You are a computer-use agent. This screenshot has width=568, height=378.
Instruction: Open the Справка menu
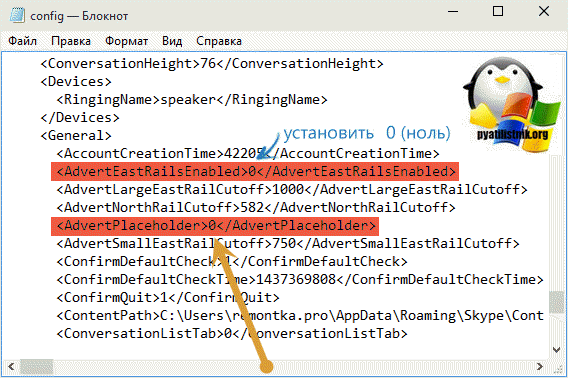(219, 41)
